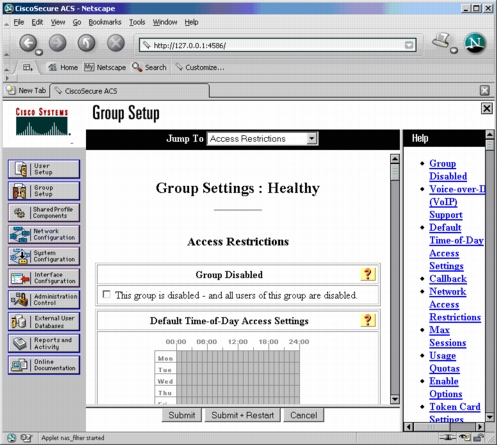Image resolution: width=499 pixels, height=447 pixels.
Task: Open Network Access Restrictions help link
Action: pyautogui.click(x=455, y=304)
